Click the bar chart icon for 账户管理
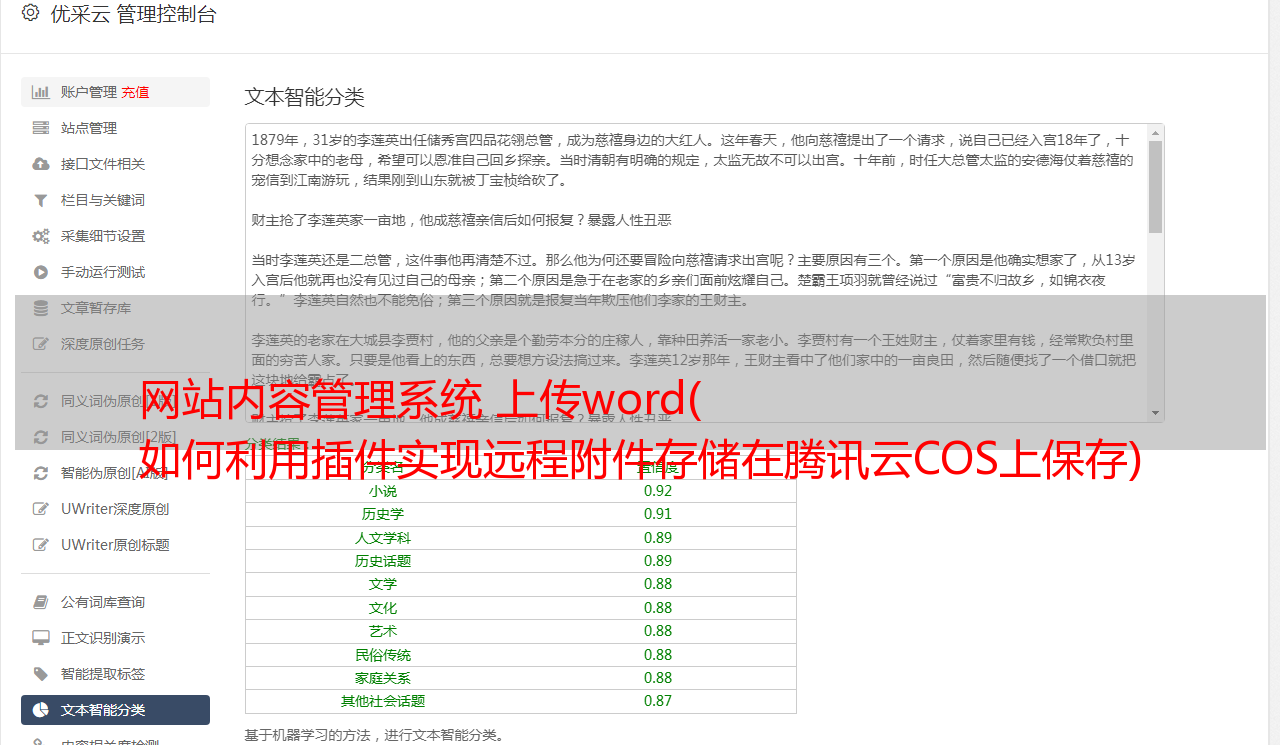 41,92
